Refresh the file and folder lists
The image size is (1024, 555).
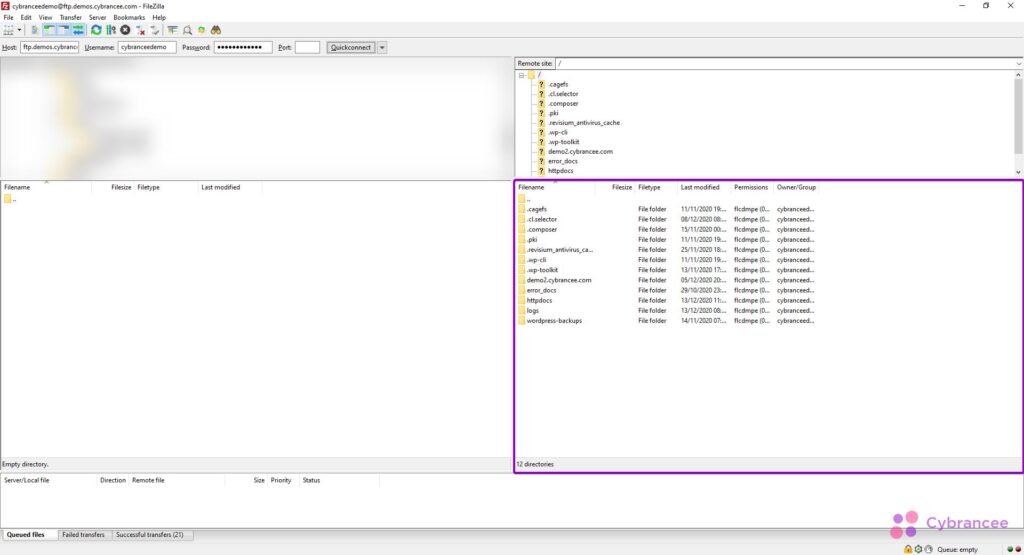96,30
